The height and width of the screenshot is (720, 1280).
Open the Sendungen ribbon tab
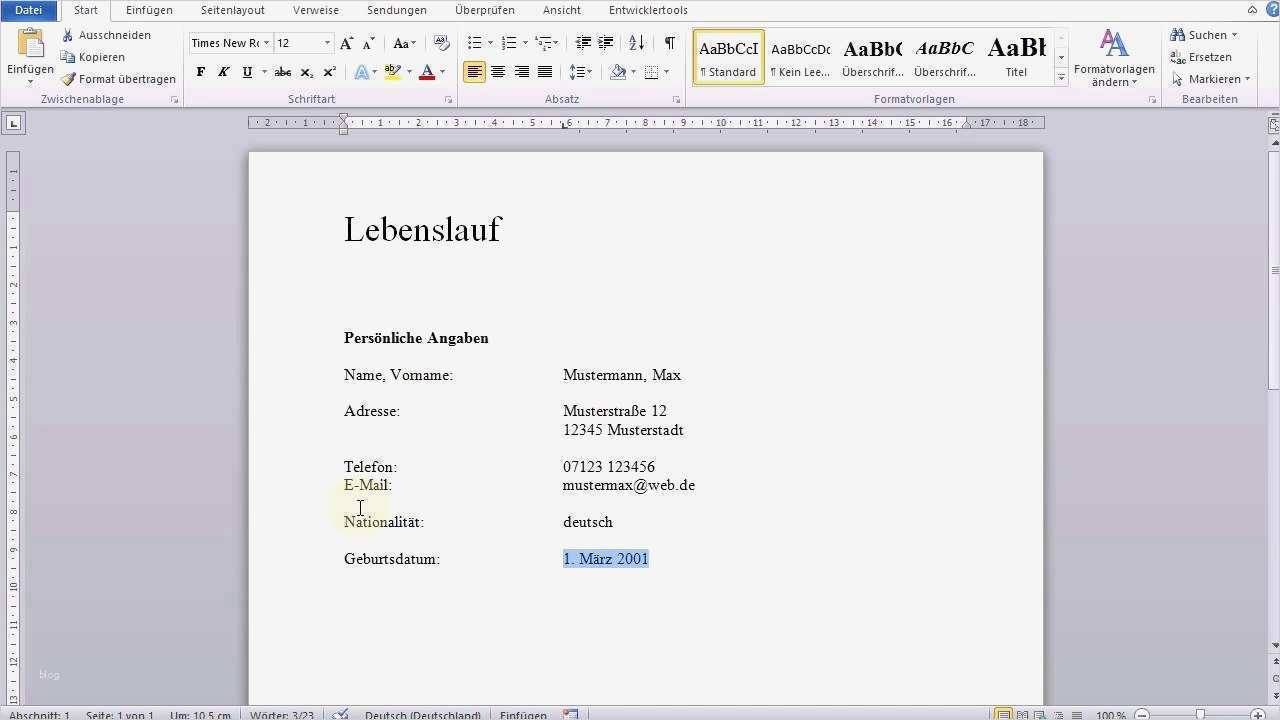(x=396, y=10)
